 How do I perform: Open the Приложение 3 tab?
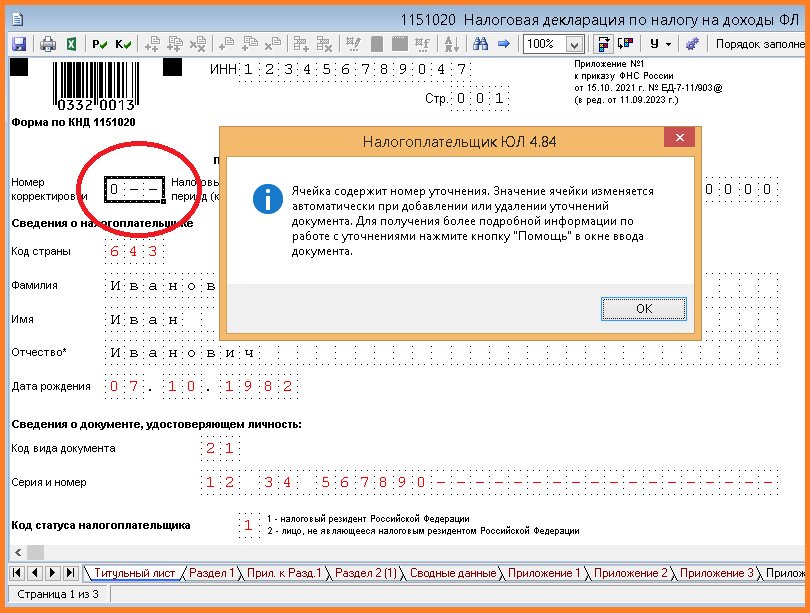716,573
